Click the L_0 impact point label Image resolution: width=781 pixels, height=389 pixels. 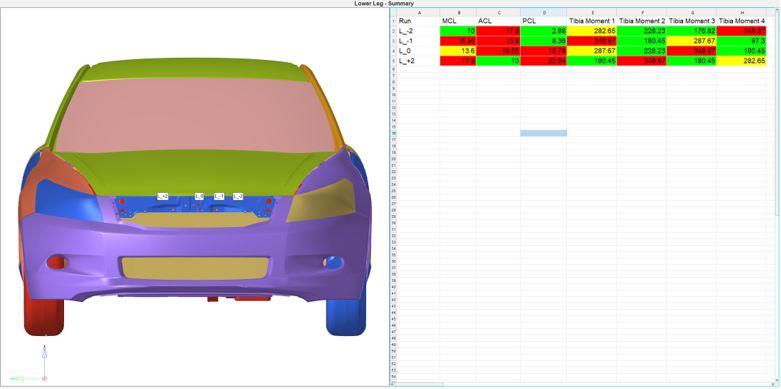tap(199, 196)
